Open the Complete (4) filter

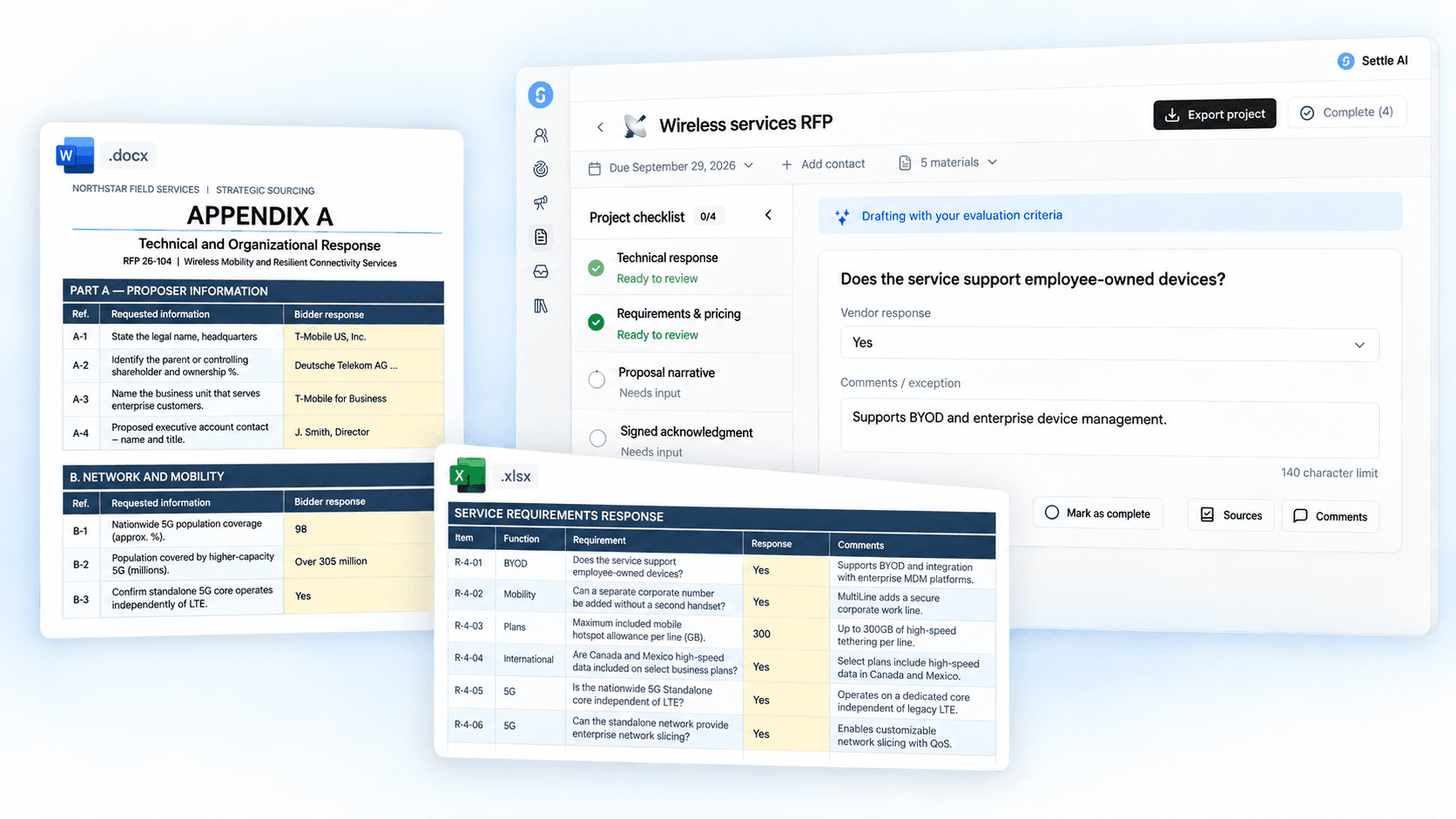click(x=1346, y=112)
